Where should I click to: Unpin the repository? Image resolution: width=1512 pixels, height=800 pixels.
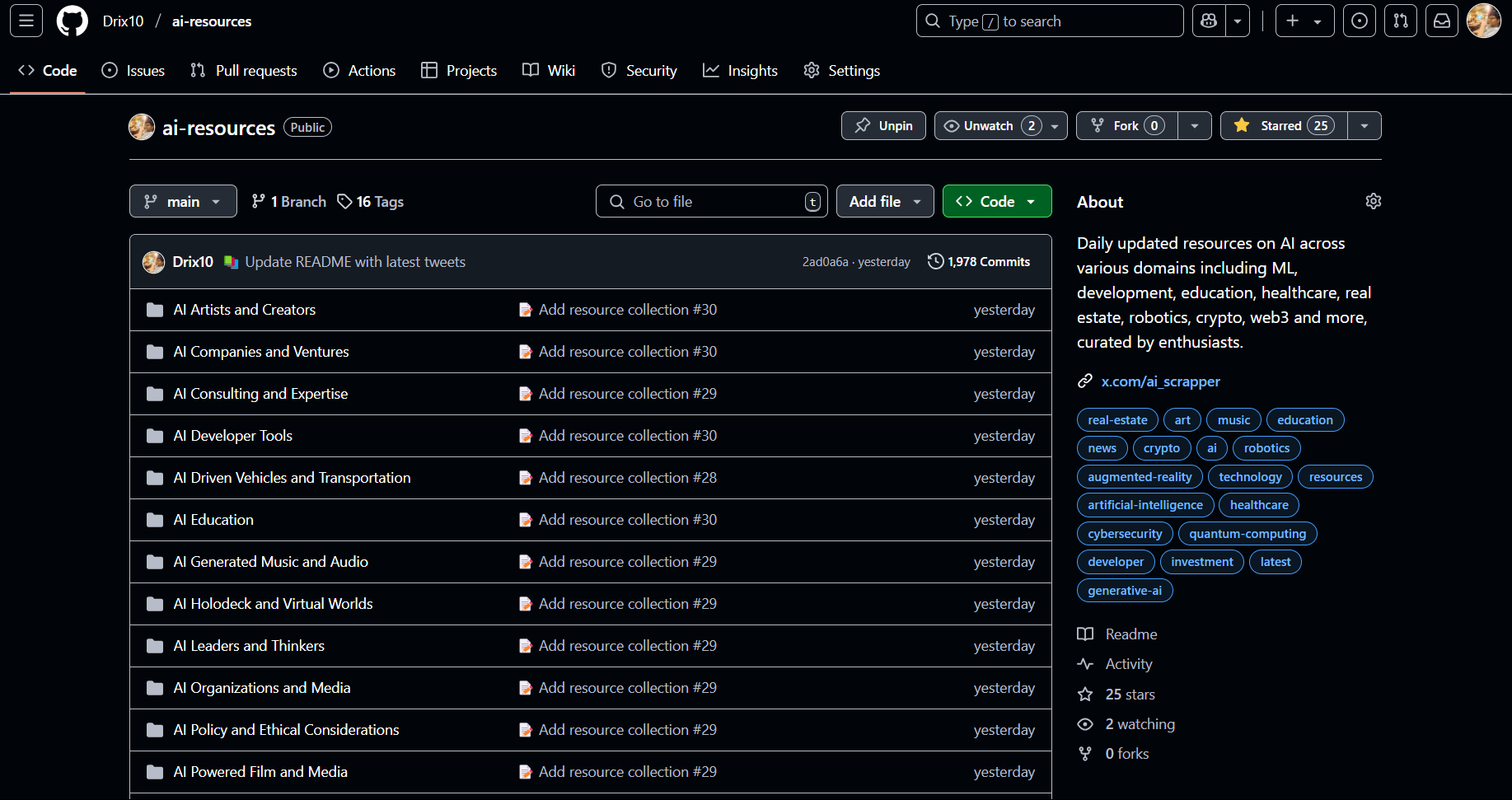(883, 125)
